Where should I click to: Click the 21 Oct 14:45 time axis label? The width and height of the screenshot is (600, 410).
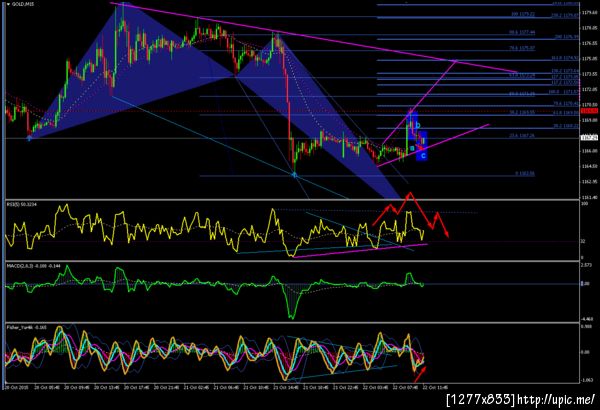(286, 387)
